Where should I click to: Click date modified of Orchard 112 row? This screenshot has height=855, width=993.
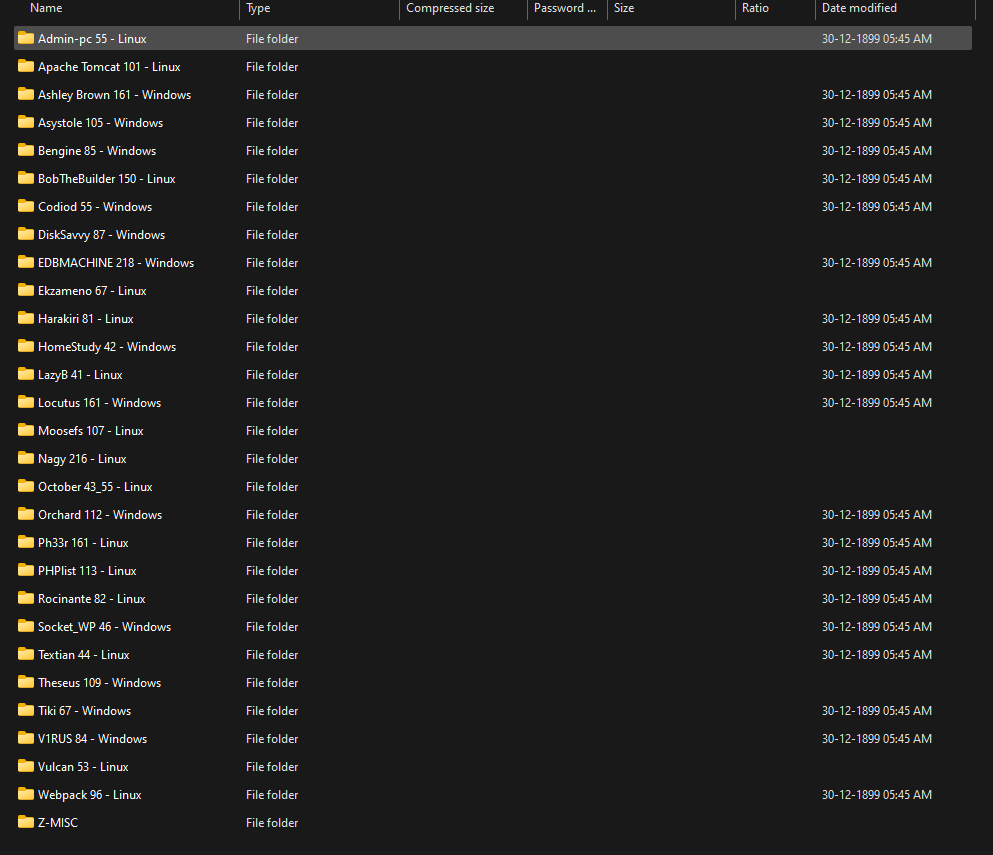coord(876,515)
